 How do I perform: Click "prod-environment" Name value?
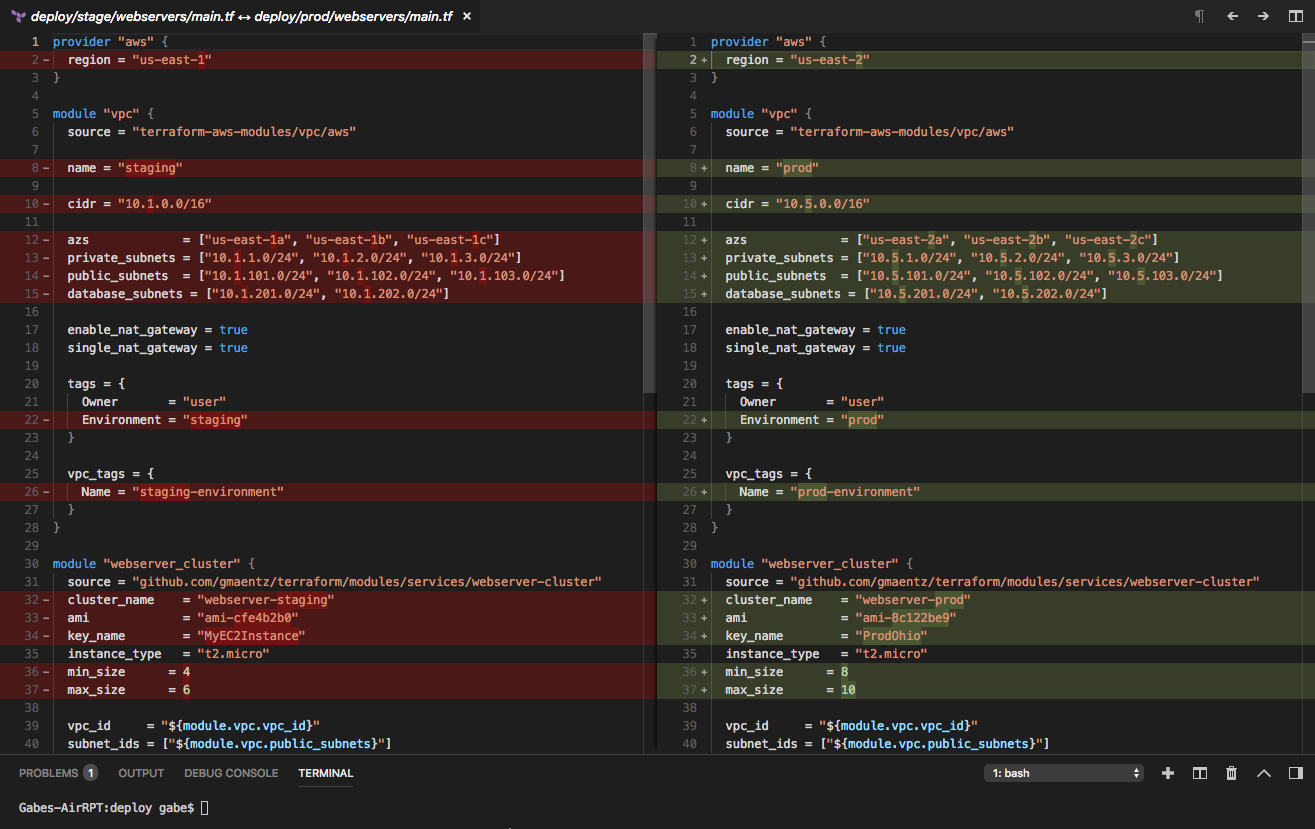(855, 492)
